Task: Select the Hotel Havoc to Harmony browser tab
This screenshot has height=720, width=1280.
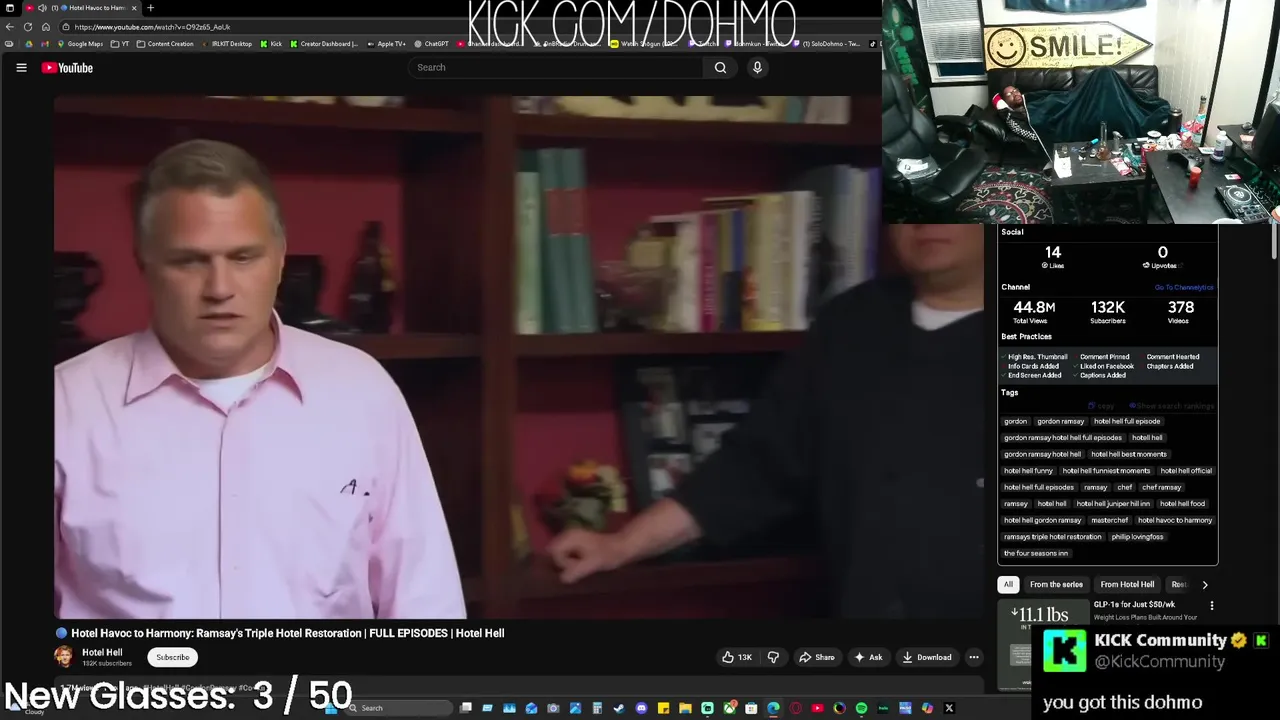Action: coord(83,8)
